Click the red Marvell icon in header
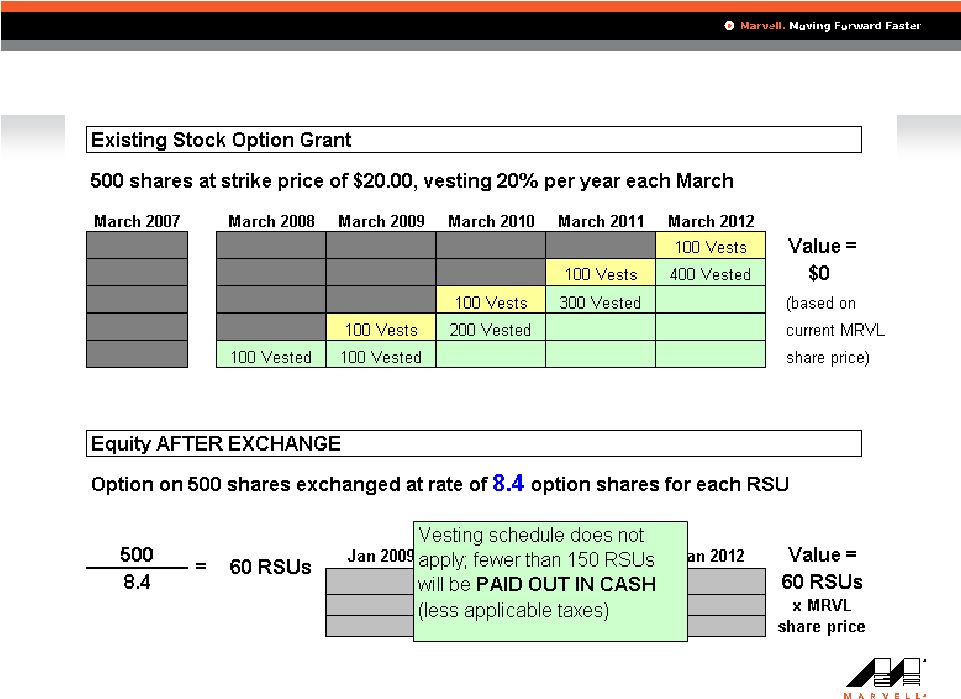This screenshot has height=699, width=961. [x=730, y=26]
